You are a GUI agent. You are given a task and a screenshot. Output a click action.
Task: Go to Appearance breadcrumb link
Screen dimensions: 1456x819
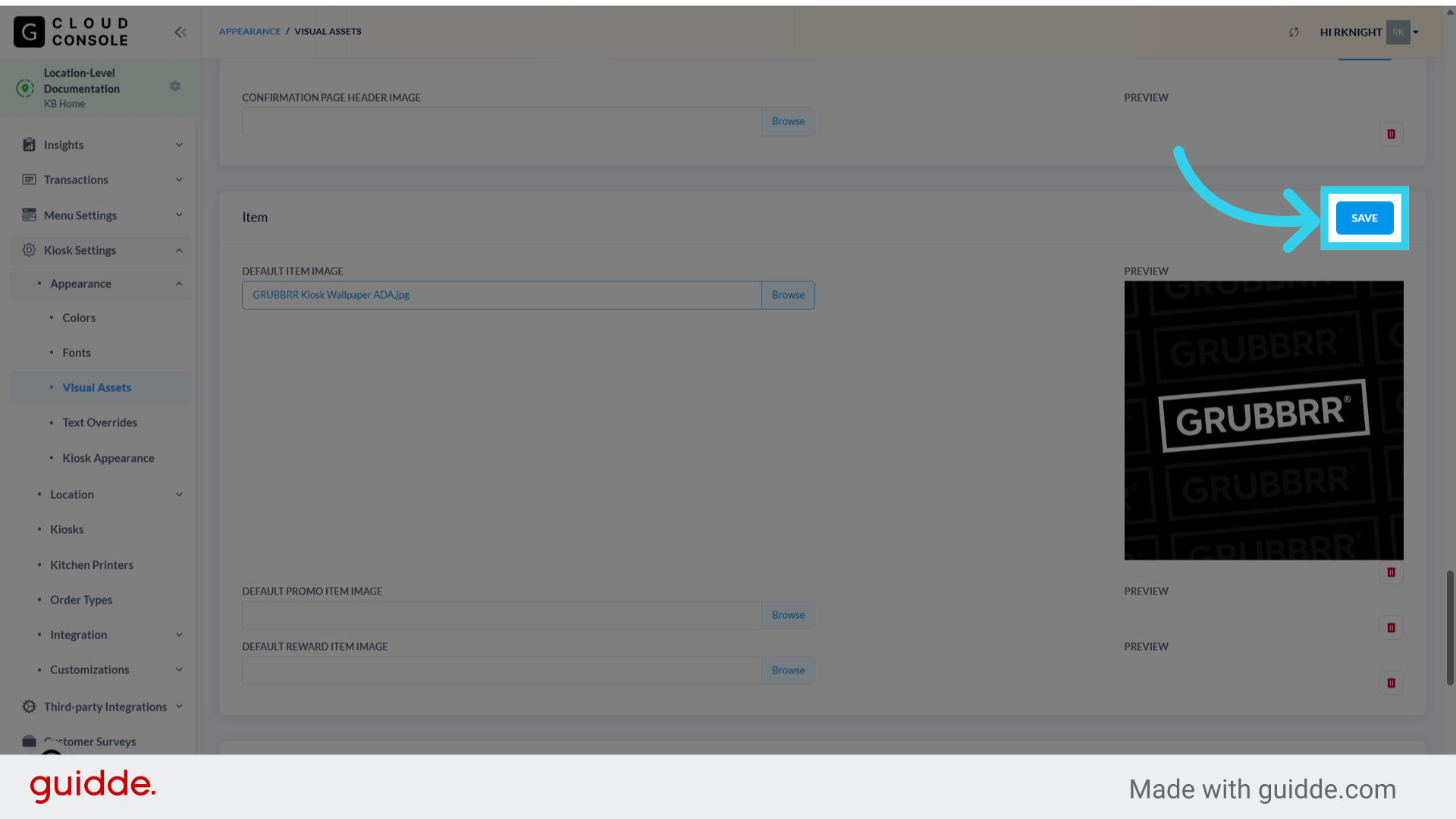(249, 31)
